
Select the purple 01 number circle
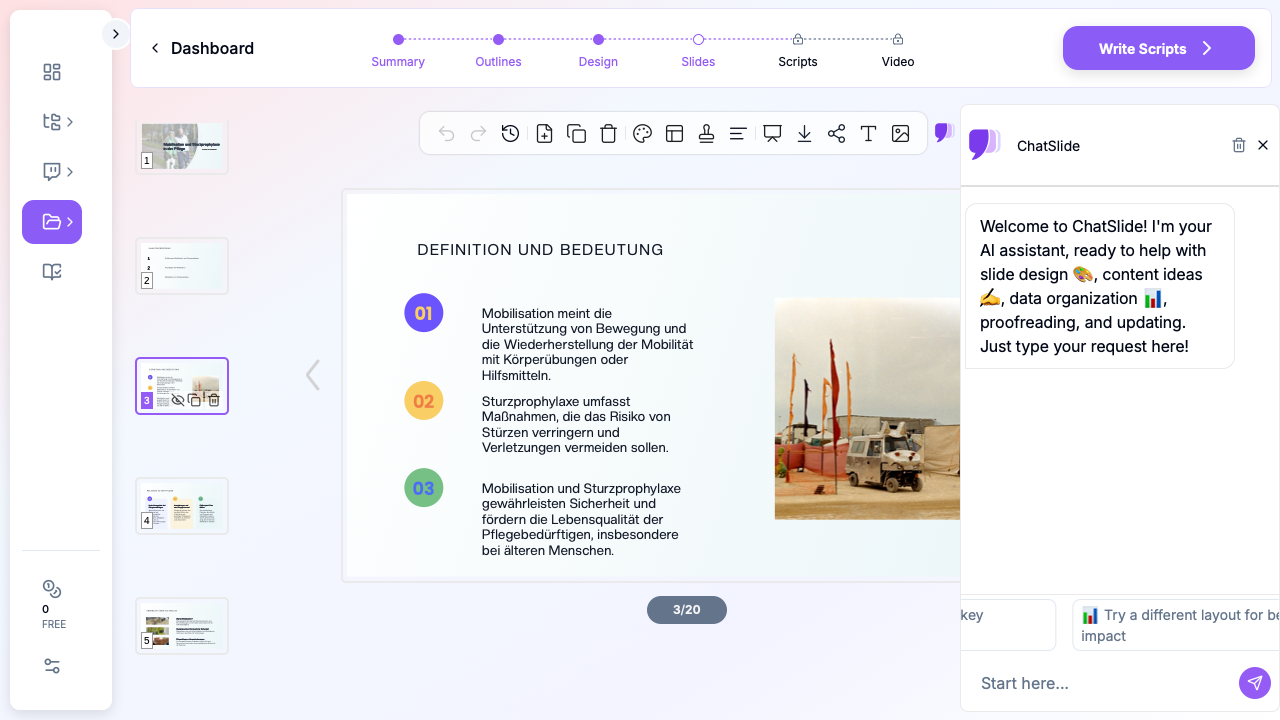coord(423,313)
